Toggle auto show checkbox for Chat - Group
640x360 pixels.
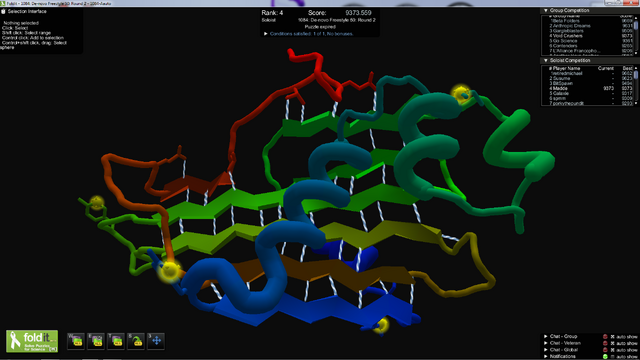pyautogui.click(x=612, y=337)
